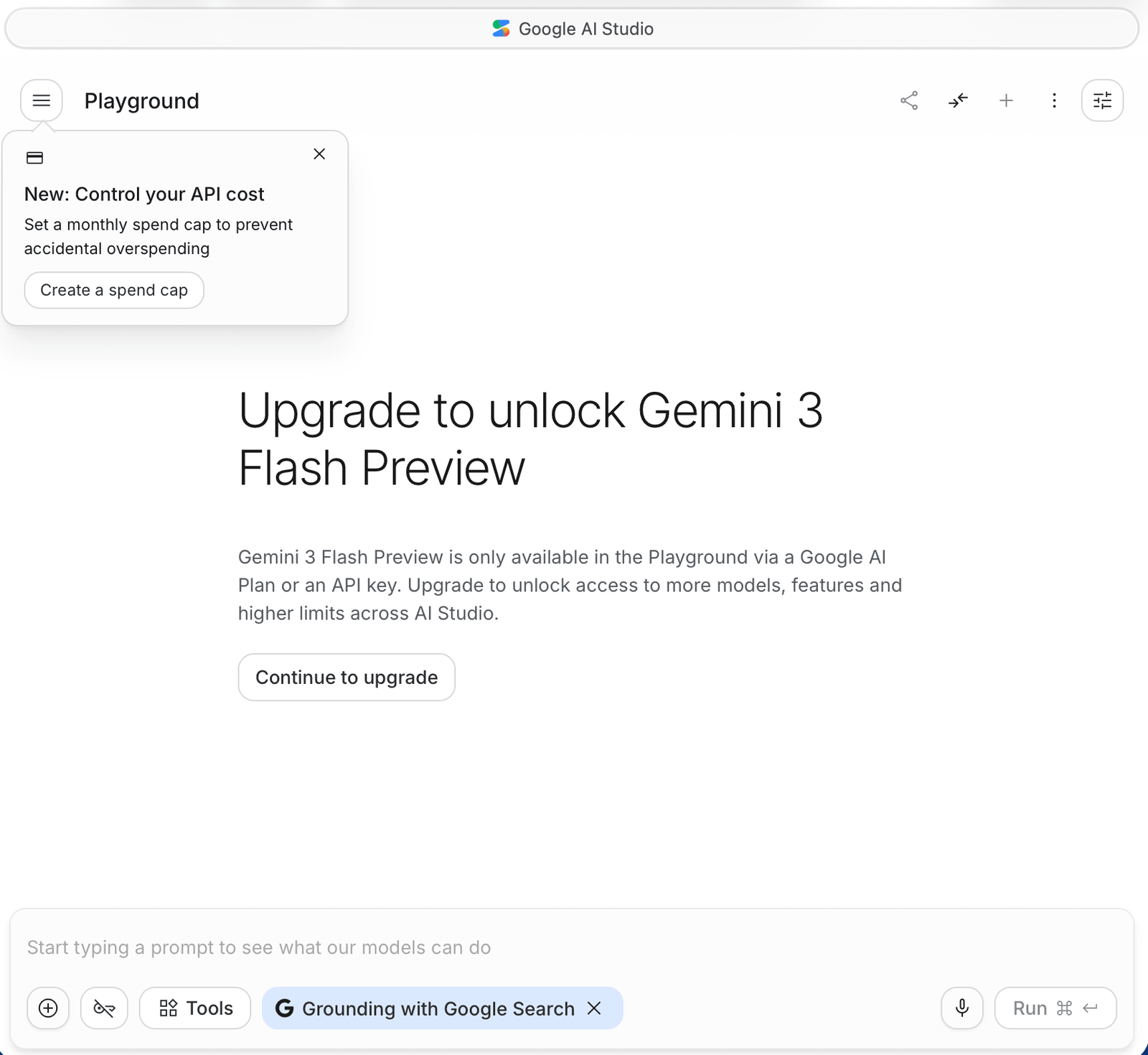Click the microphone voice input icon
This screenshot has width=1148, height=1055.
[962, 1008]
